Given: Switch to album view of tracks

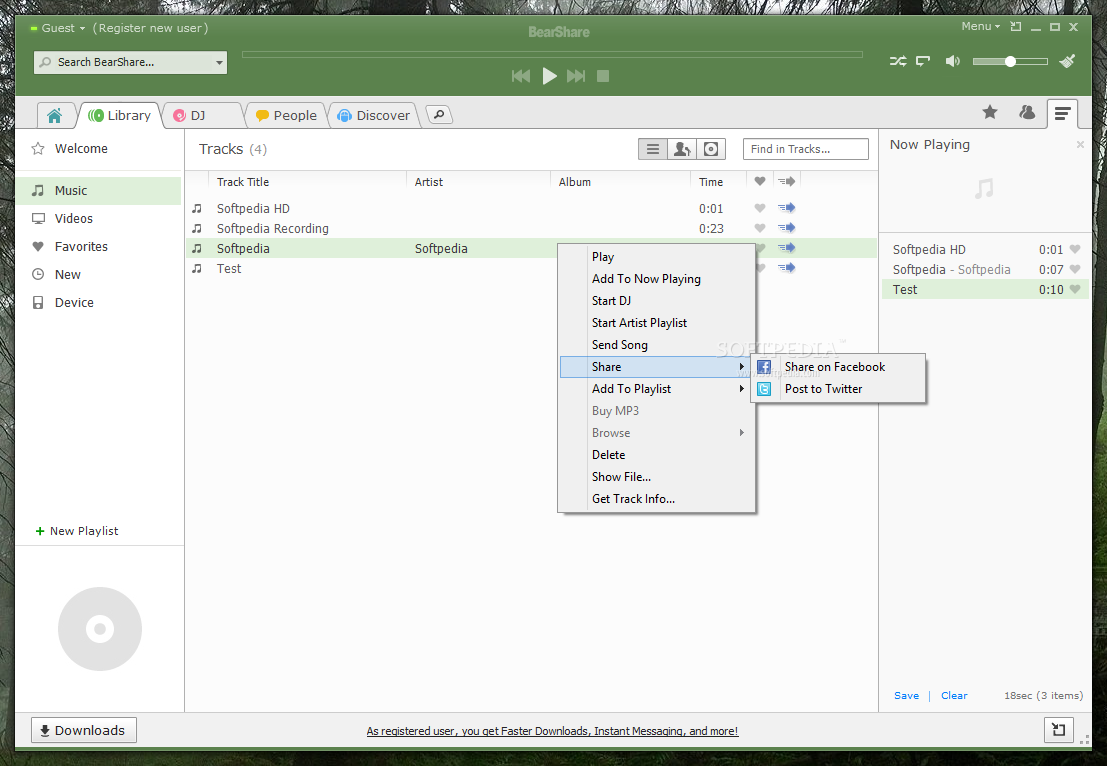Looking at the screenshot, I should tap(711, 149).
